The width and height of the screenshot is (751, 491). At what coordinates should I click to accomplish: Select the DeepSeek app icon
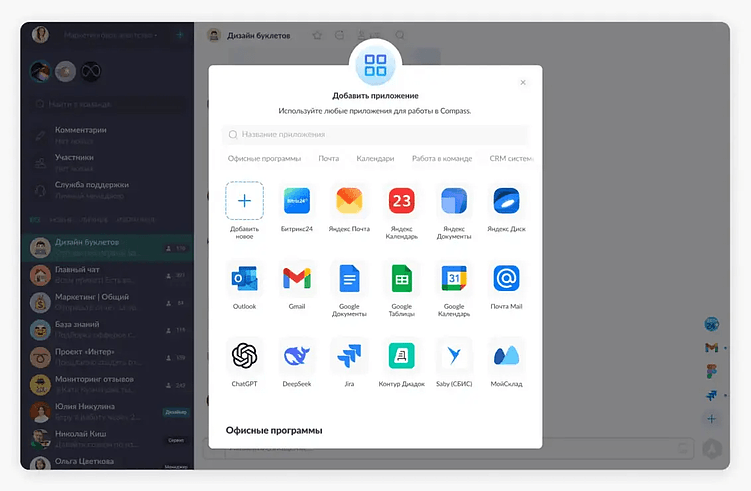pos(297,356)
